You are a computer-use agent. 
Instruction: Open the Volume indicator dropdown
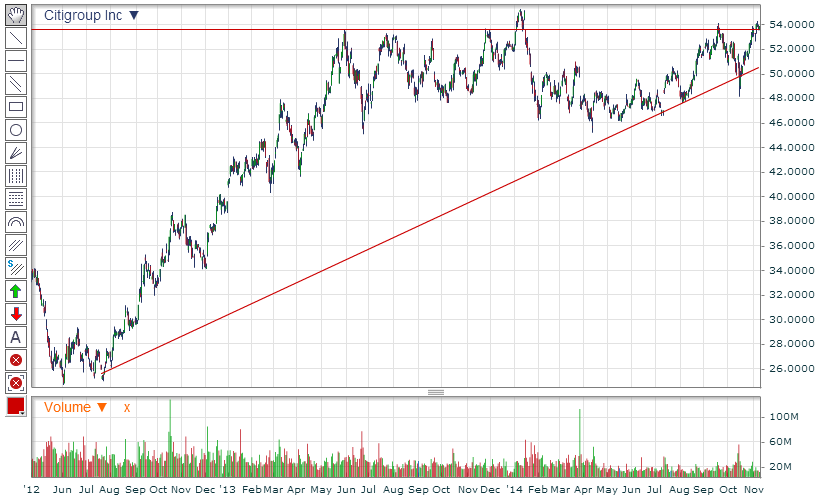[x=102, y=407]
